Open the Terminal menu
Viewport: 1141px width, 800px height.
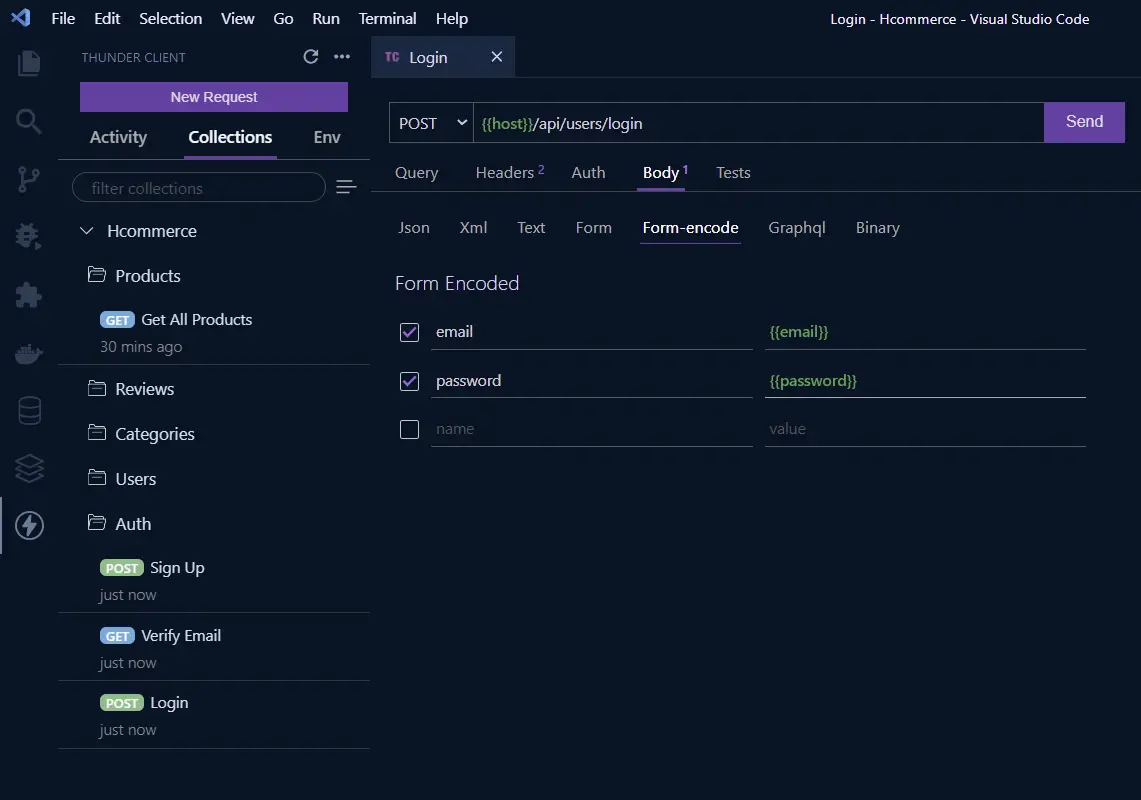(387, 18)
